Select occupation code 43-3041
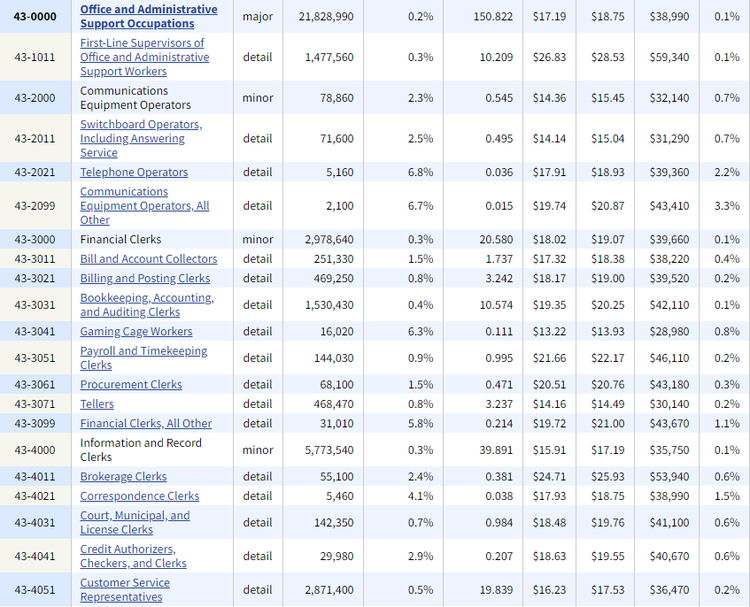The width and height of the screenshot is (750, 607). point(35,331)
